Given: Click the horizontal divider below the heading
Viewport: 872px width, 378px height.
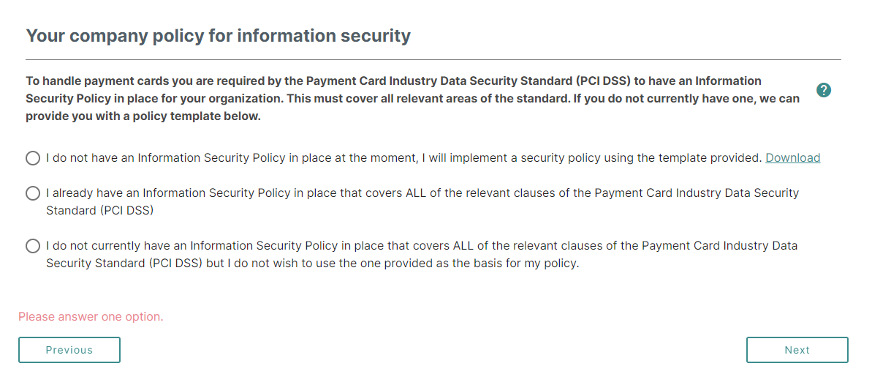Looking at the screenshot, I should pos(433,59).
